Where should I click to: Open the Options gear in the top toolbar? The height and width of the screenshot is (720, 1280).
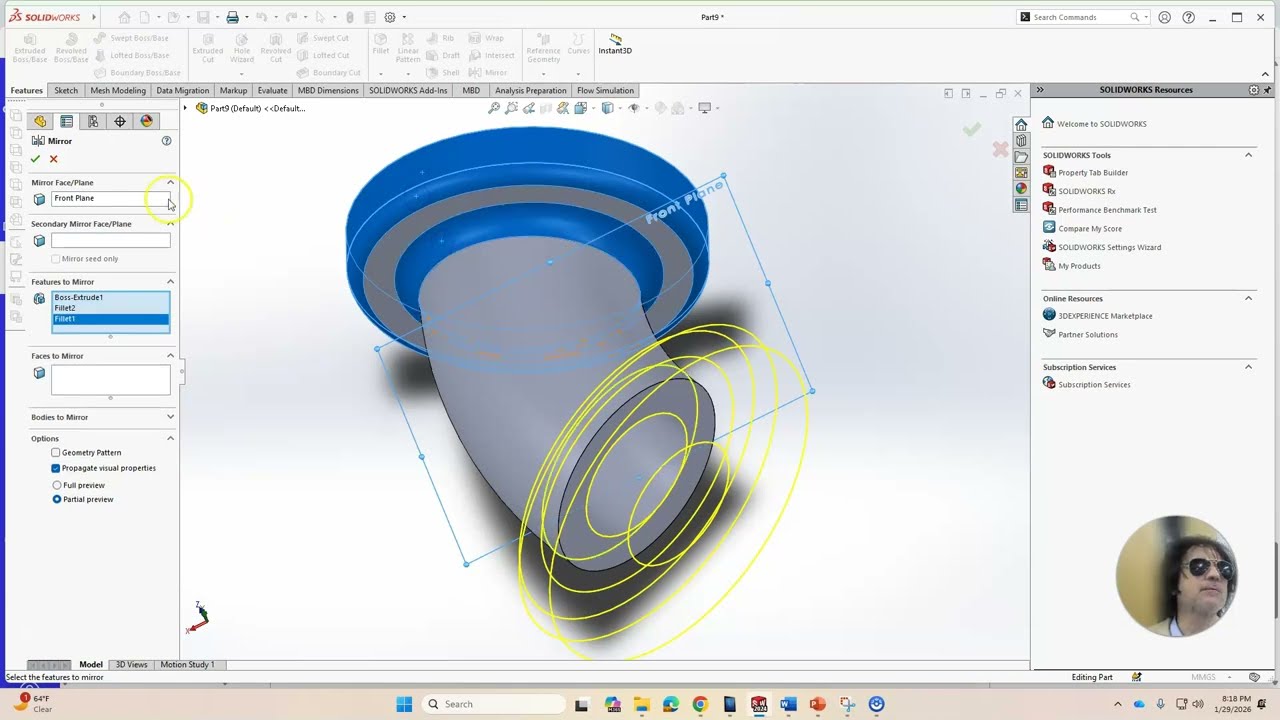click(390, 17)
